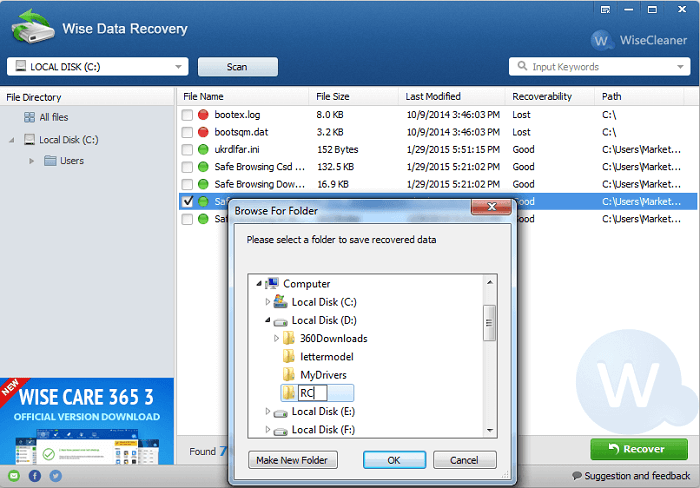Click the folder tree scrollbar thumb
The image size is (700, 488).
coord(490,323)
